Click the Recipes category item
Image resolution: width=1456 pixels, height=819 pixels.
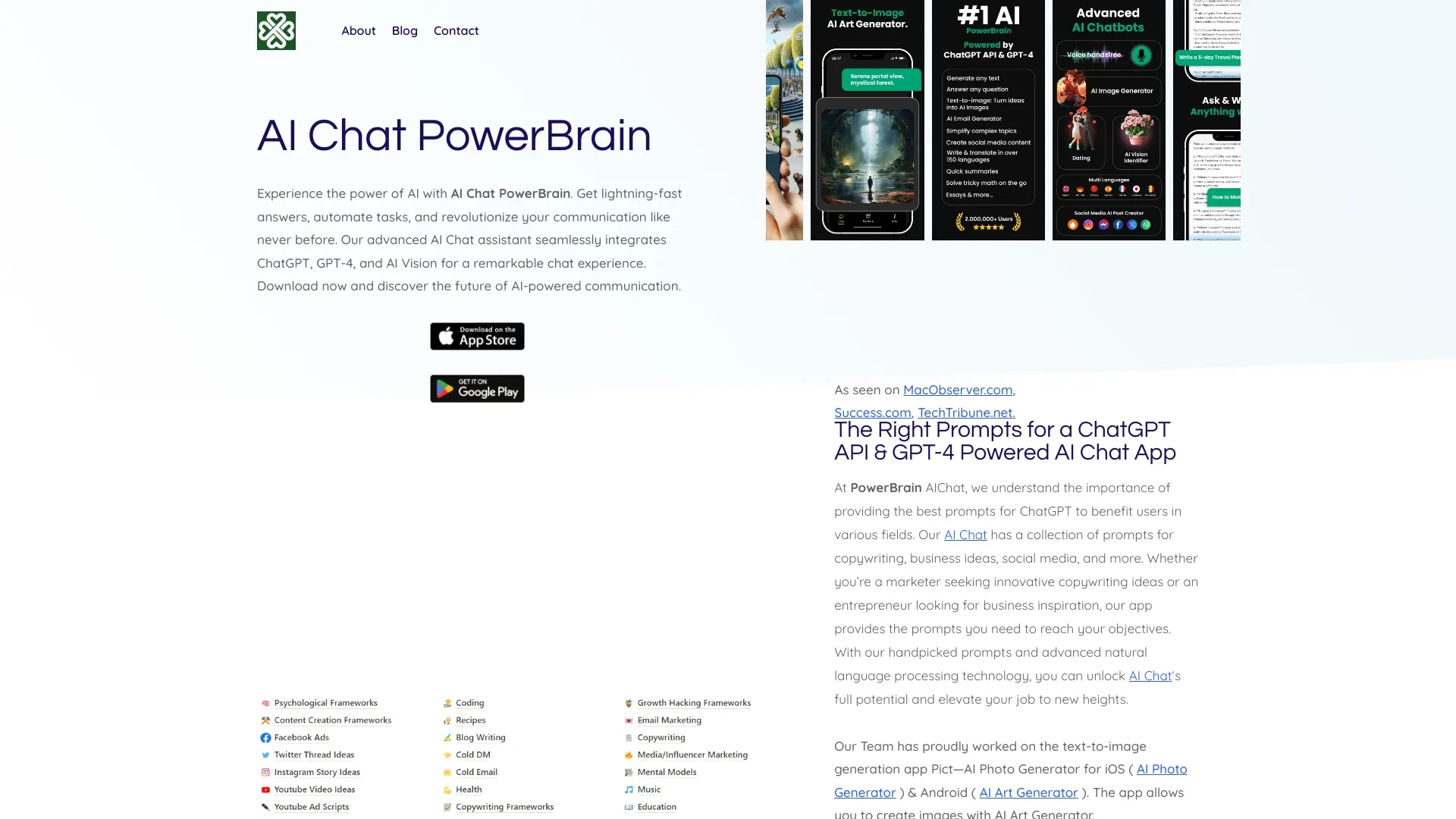[471, 720]
